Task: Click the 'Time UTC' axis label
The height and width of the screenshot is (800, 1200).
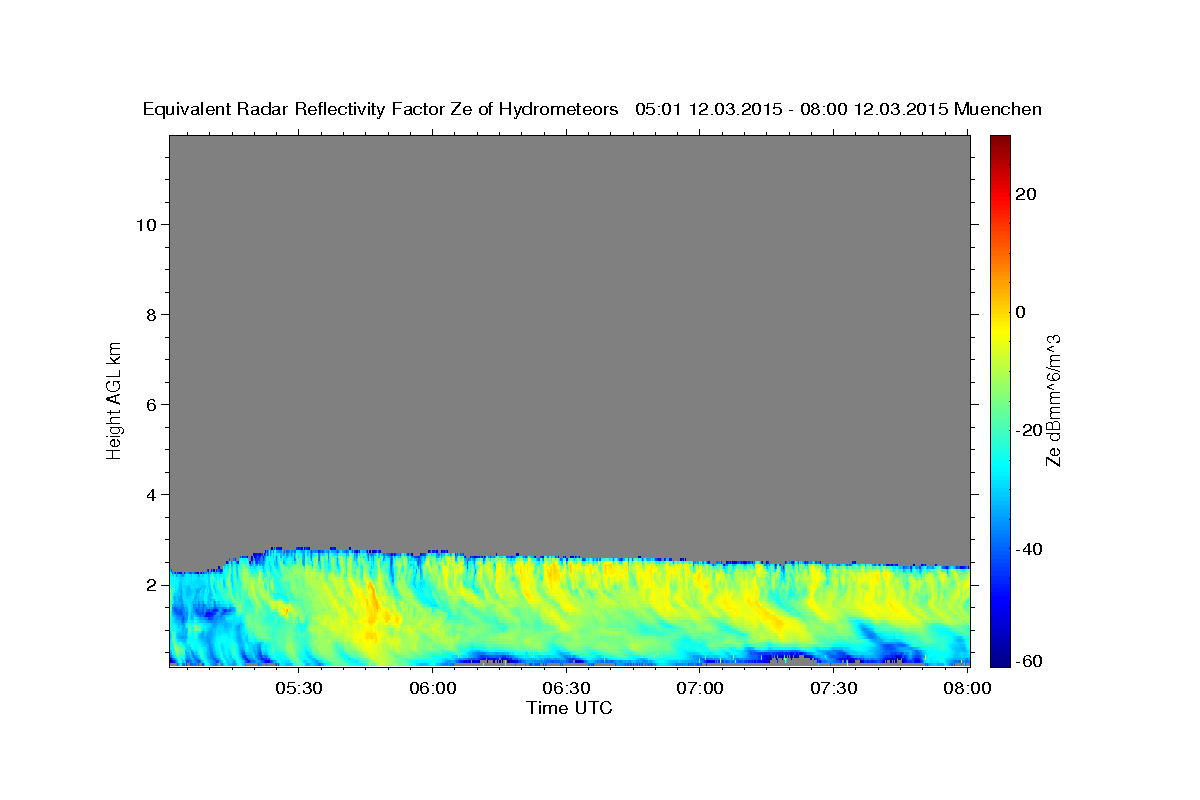Action: tap(569, 708)
